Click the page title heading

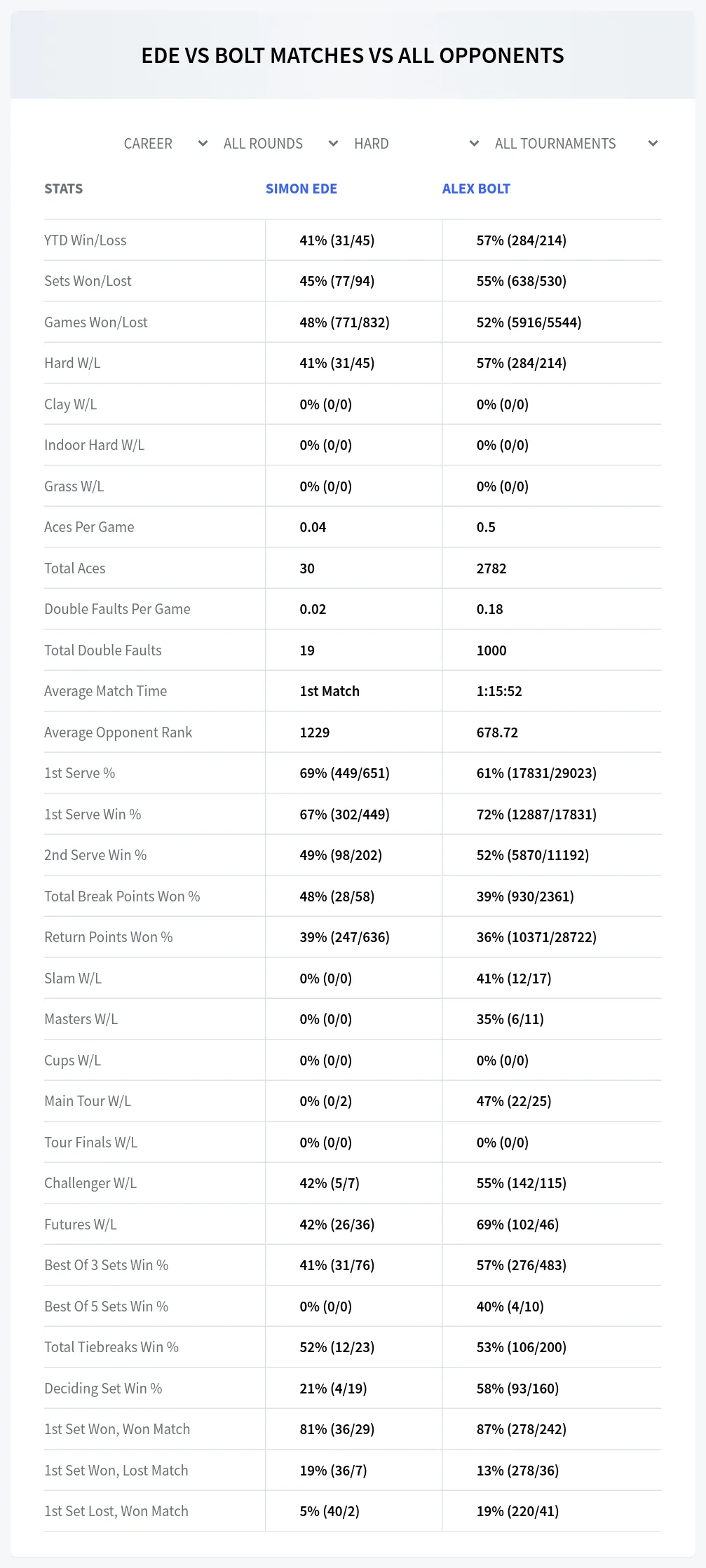point(353,55)
